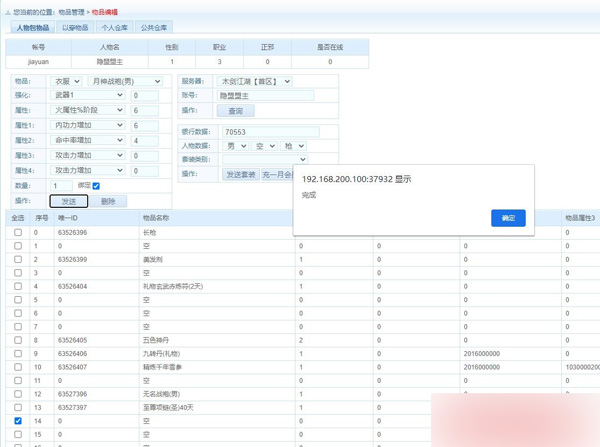Open the 木剑江湖【首区】 server dropdown
Screen dimensions: 600x447
click(x=254, y=82)
